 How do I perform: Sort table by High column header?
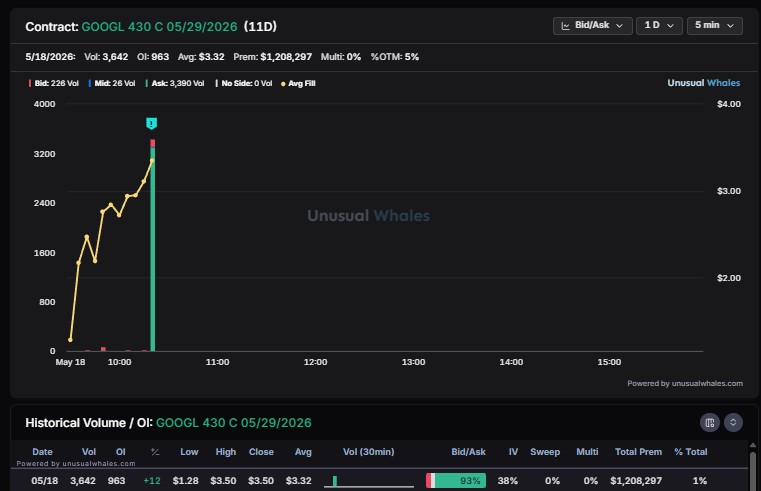point(226,452)
